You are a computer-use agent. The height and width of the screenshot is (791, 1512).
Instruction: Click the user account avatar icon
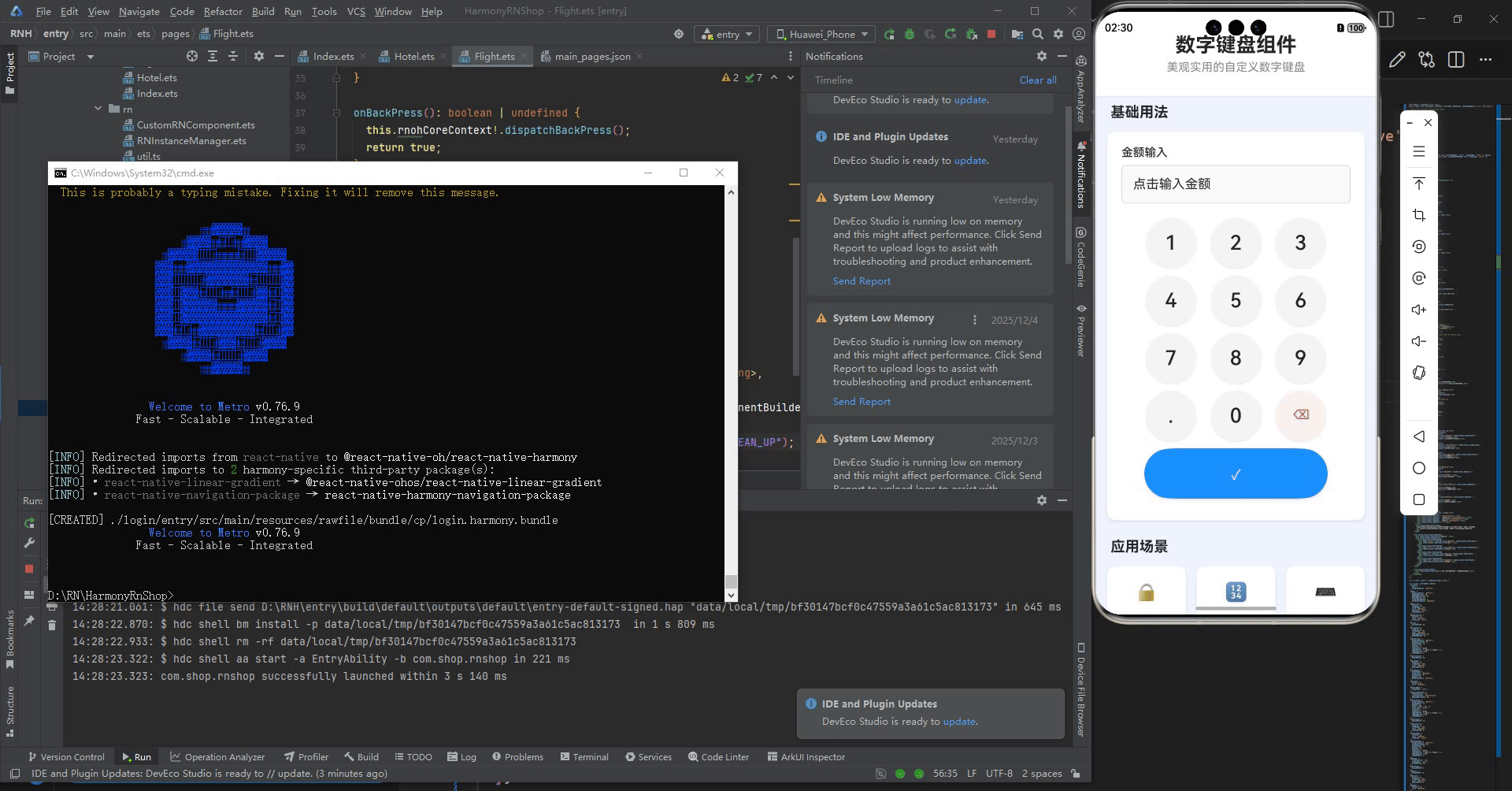tap(1079, 34)
